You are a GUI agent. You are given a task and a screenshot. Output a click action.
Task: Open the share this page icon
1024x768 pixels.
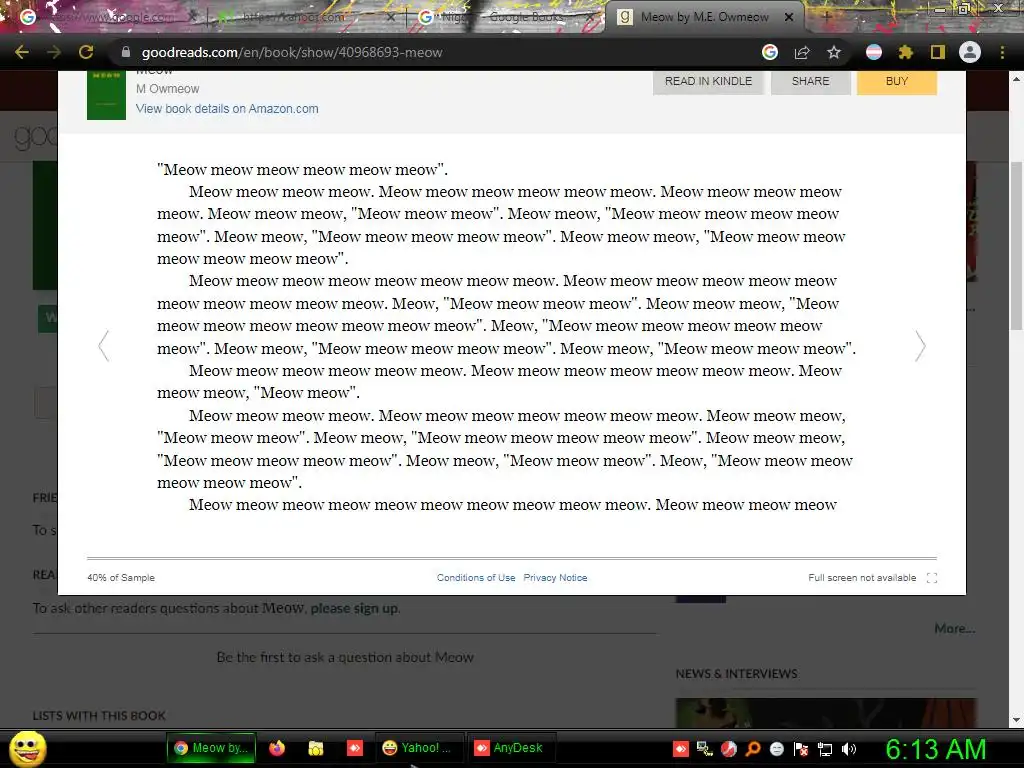click(802, 52)
